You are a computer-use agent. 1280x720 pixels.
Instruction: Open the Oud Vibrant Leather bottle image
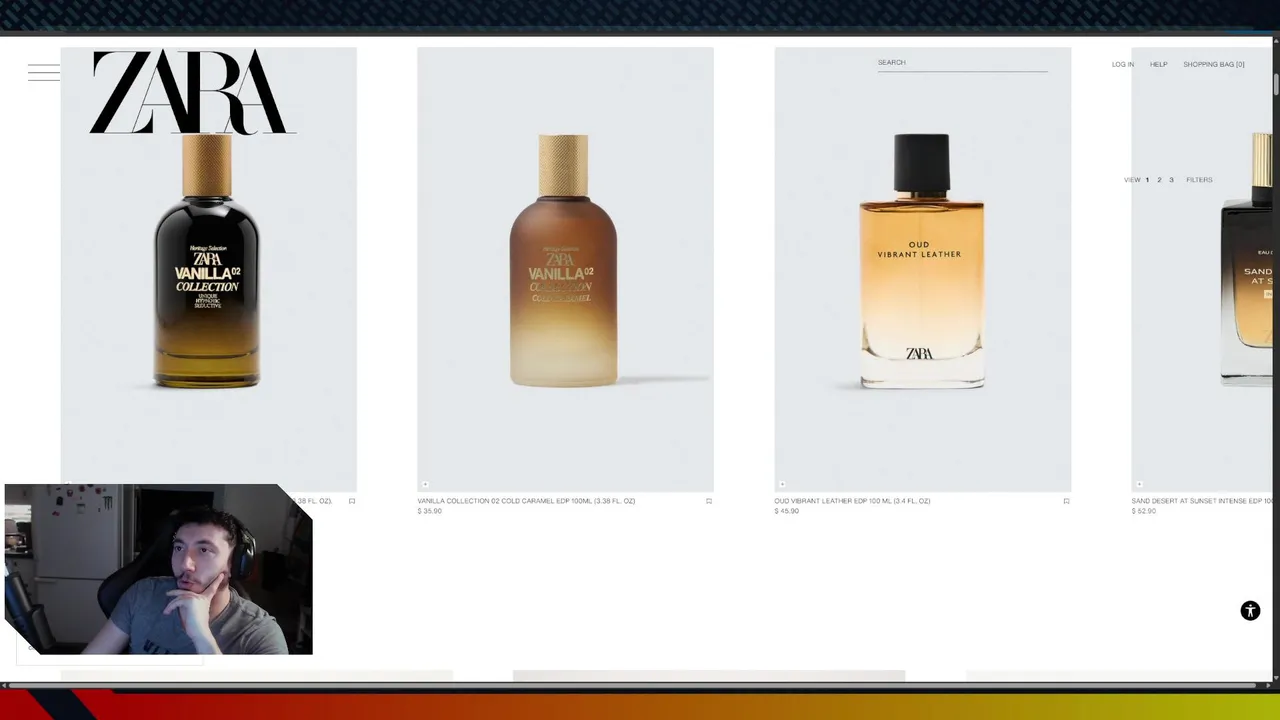tap(922, 269)
